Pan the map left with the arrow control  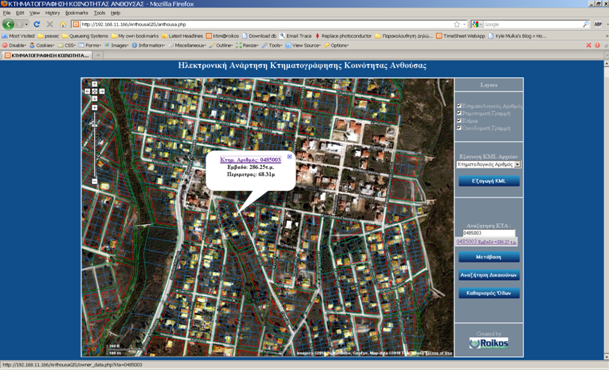(x=87, y=91)
